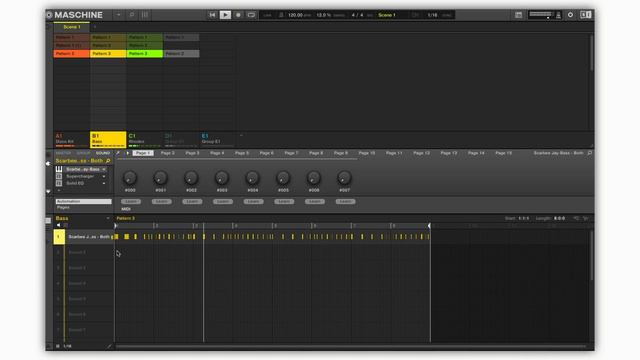
Task: Adjust the #000 macro knob
Action: [130, 178]
